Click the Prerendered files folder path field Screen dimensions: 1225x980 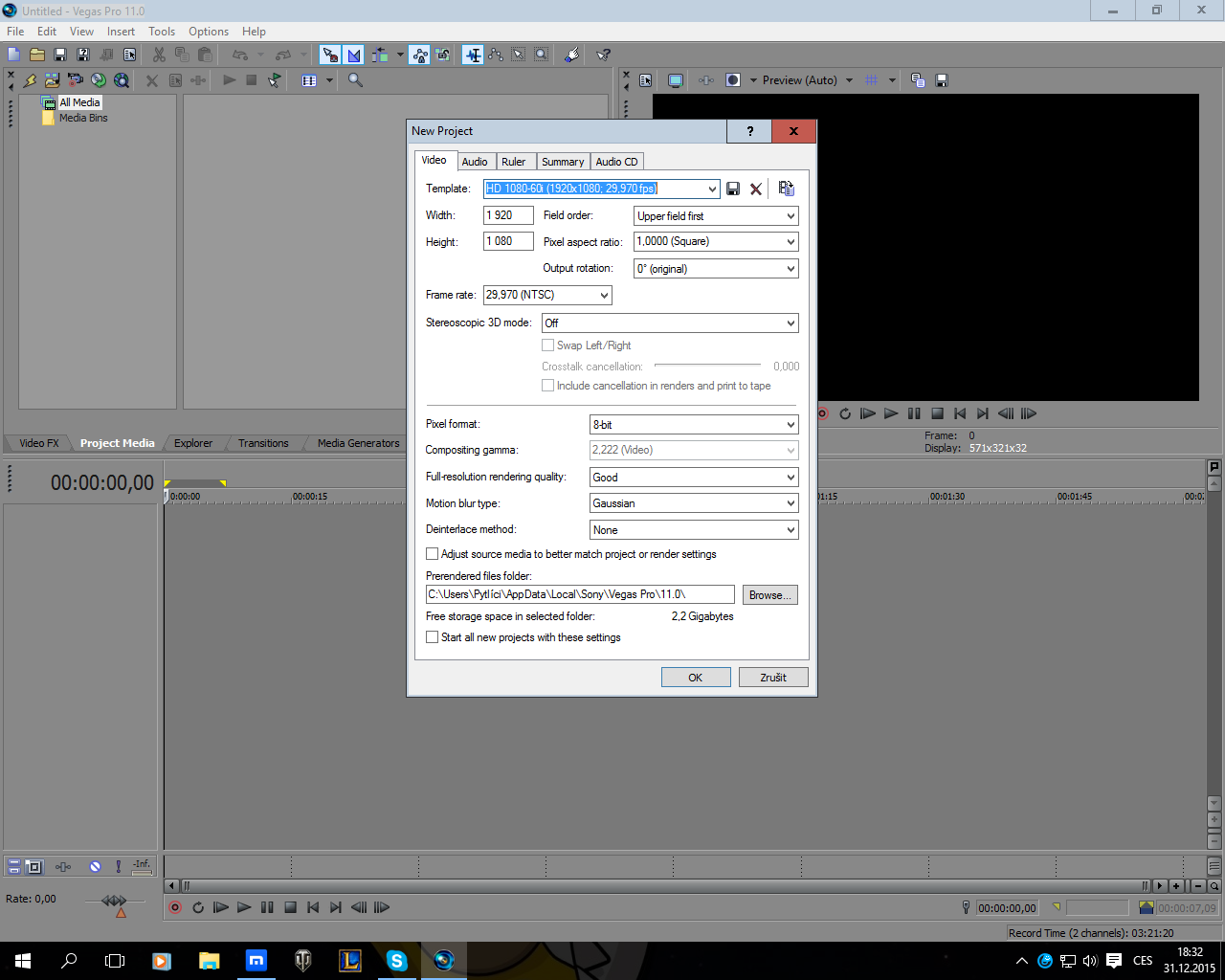click(x=579, y=594)
